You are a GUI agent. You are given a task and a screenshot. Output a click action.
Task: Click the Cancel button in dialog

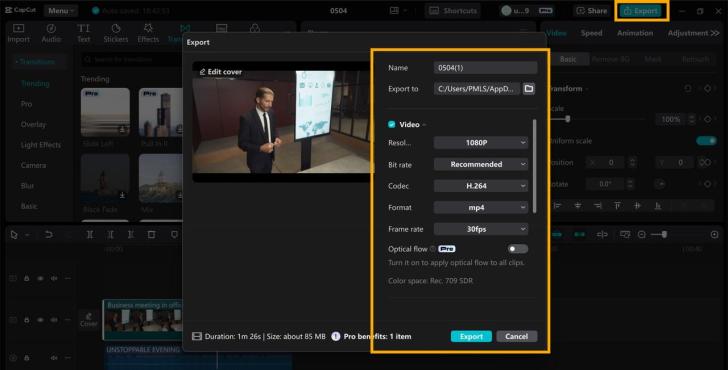tap(517, 336)
